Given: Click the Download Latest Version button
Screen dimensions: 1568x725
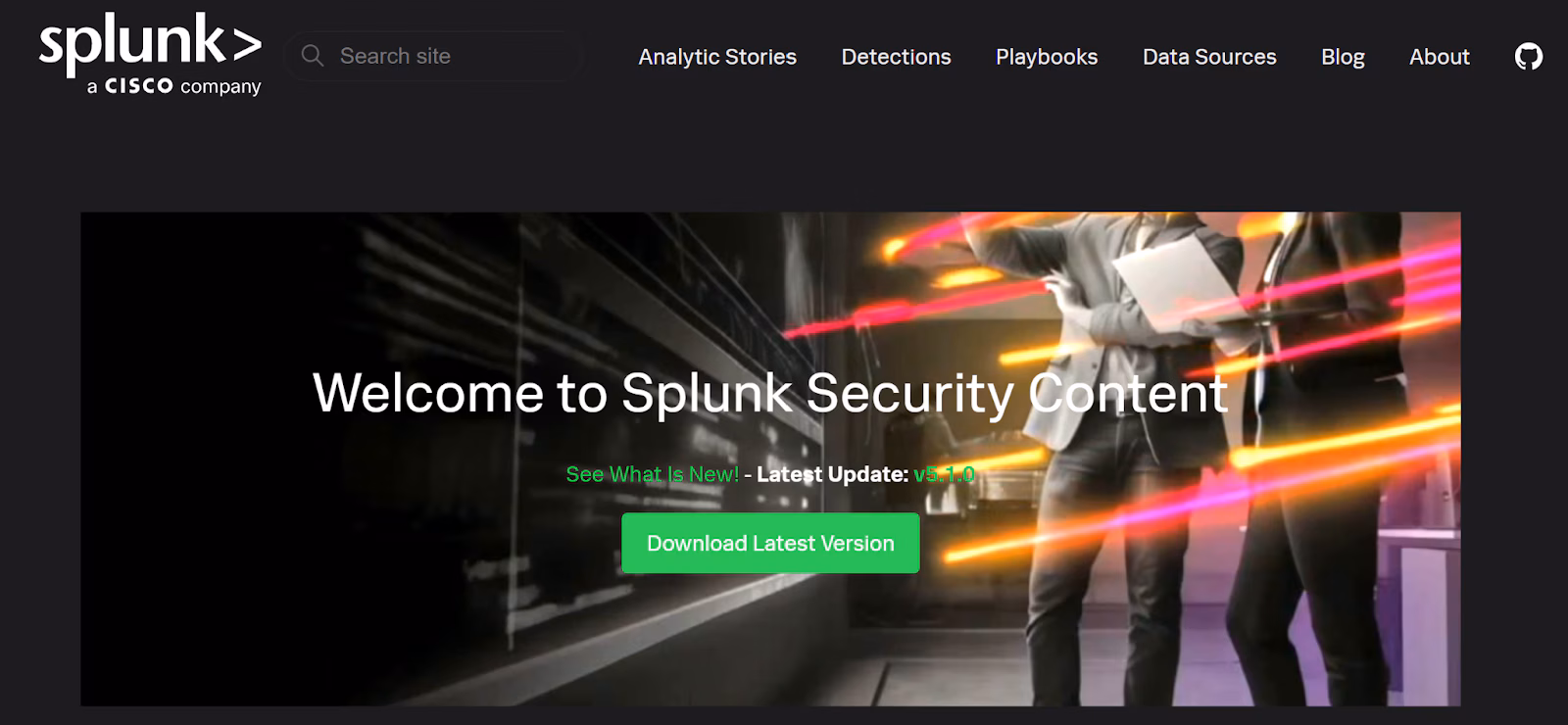Looking at the screenshot, I should (770, 543).
